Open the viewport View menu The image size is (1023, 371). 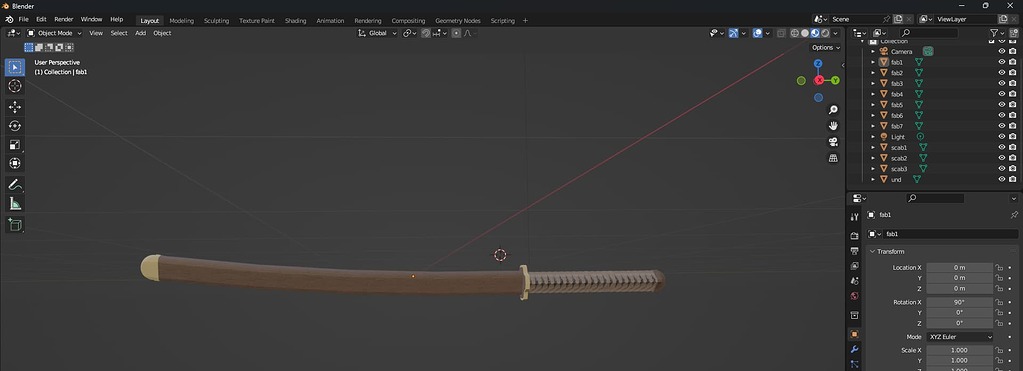tap(96, 33)
